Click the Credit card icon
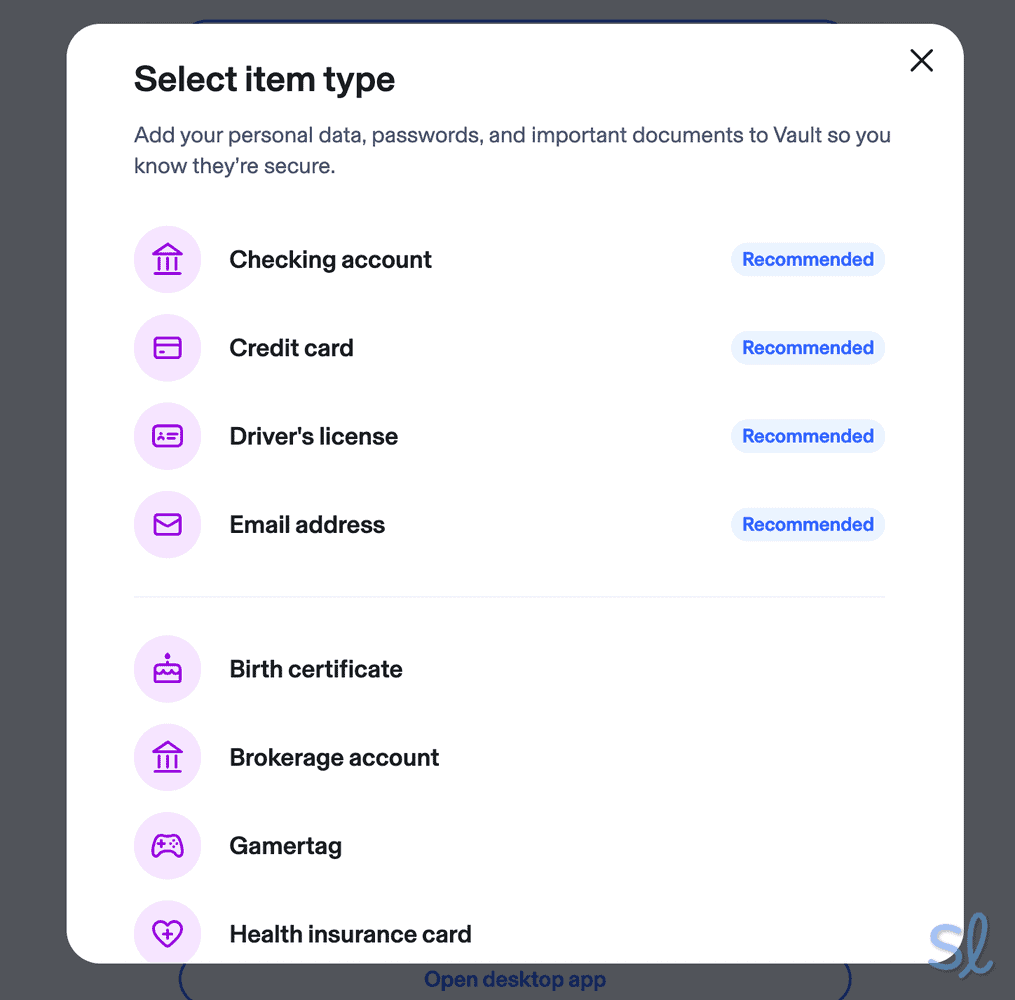The image size is (1015, 1000). (x=167, y=348)
